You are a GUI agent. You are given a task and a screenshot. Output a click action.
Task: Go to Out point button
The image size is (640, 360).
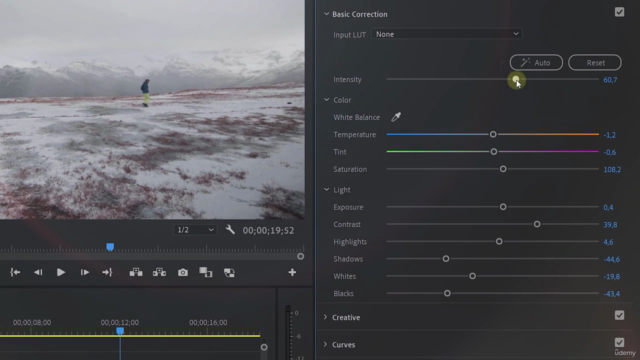click(107, 272)
